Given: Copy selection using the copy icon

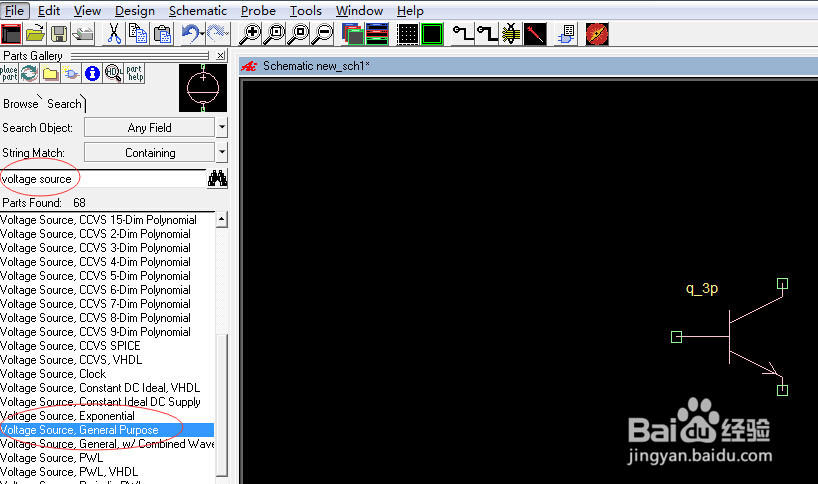Looking at the screenshot, I should (x=138, y=34).
